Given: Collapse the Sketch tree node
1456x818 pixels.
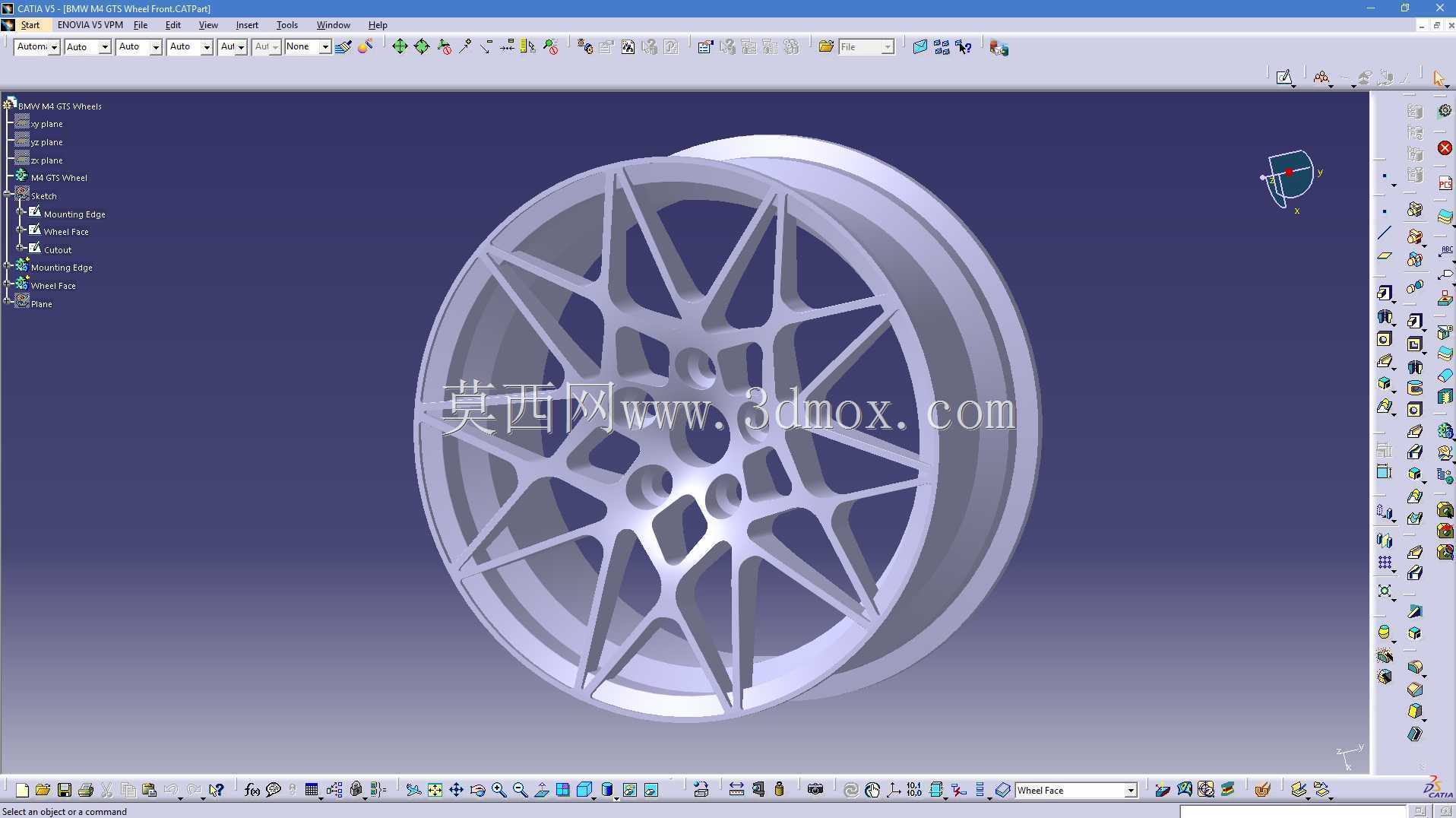Looking at the screenshot, I should [8, 194].
